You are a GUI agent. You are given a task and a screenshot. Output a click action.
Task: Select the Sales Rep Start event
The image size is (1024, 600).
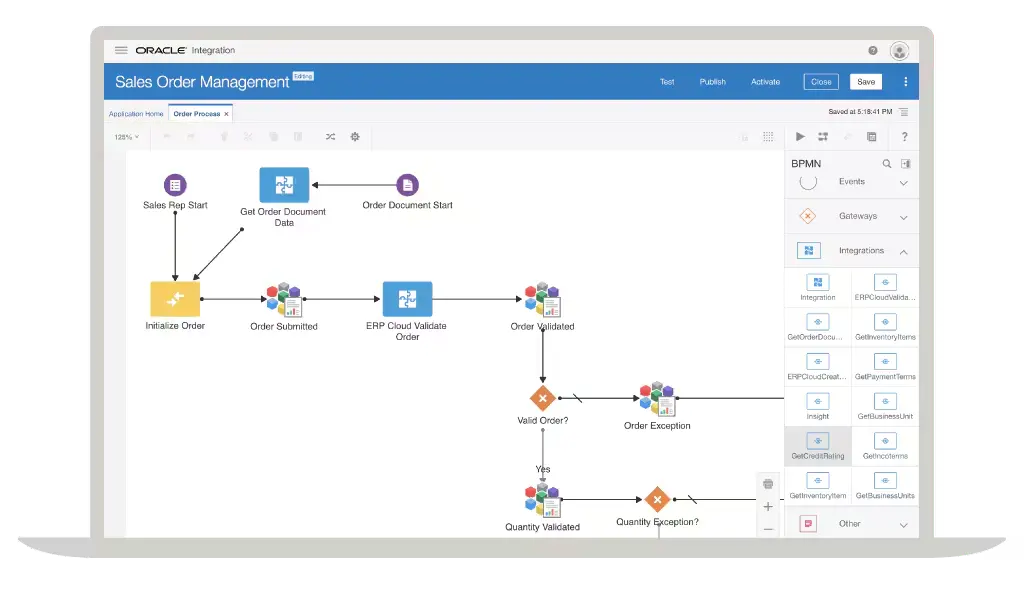[x=175, y=185]
